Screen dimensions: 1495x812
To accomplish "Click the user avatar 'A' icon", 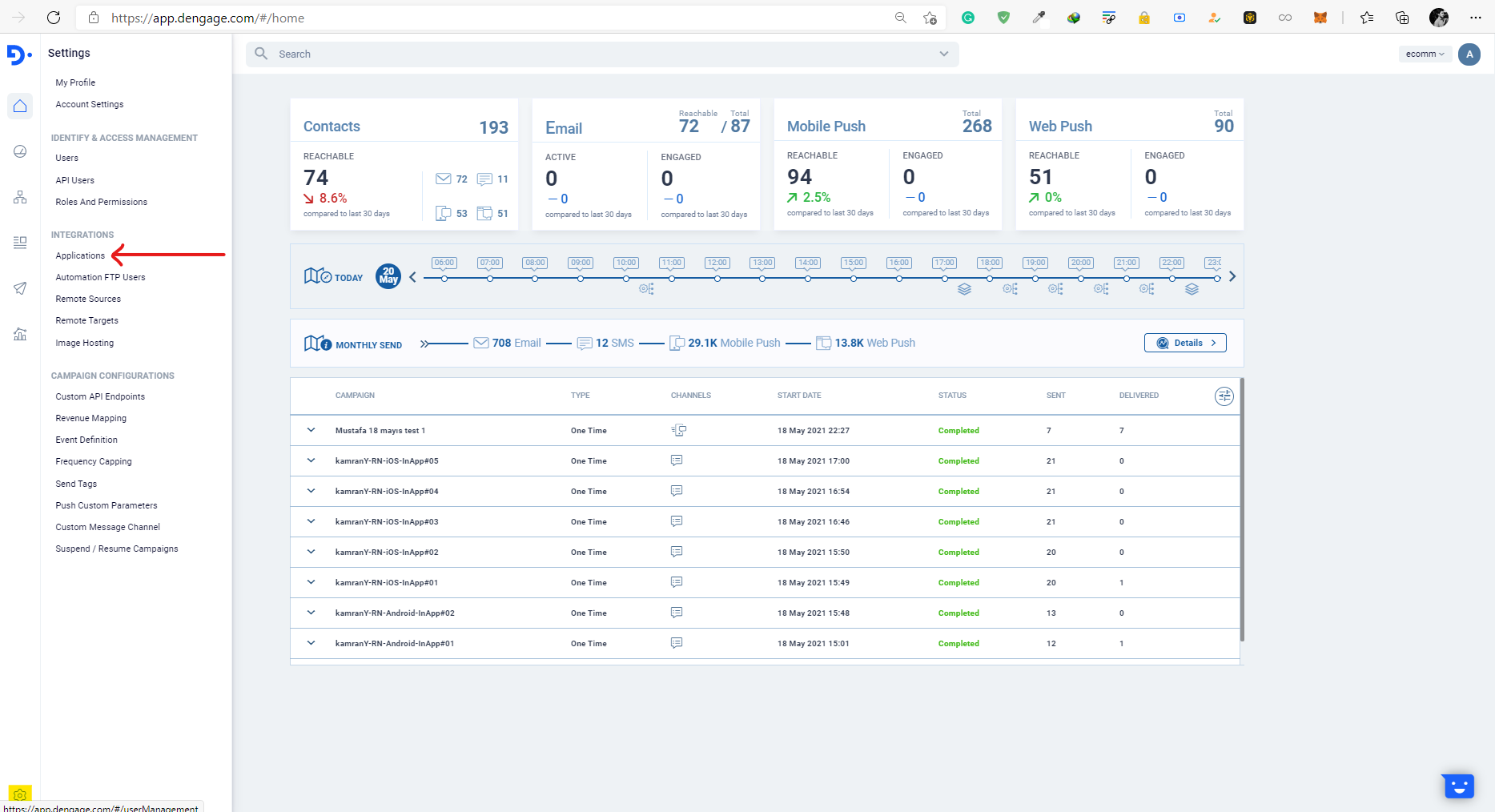I will 1469,54.
